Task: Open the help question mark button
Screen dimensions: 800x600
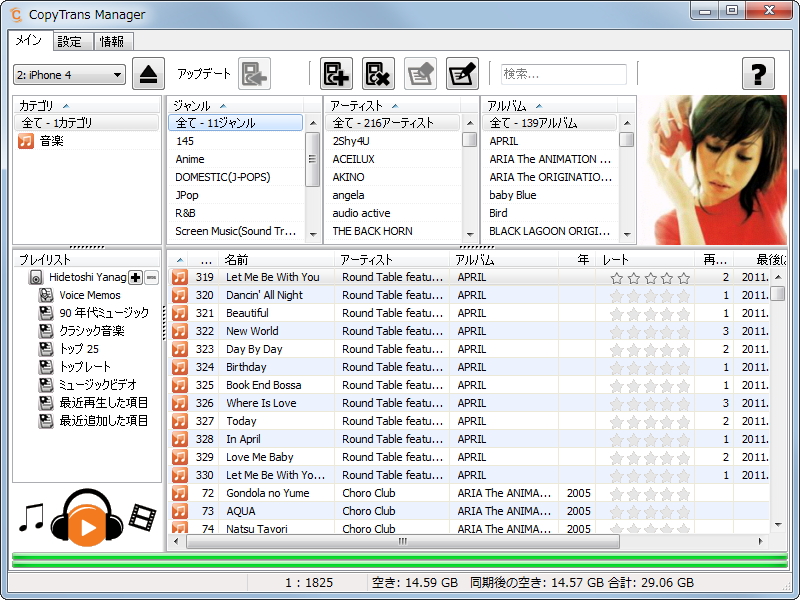Action: click(758, 73)
